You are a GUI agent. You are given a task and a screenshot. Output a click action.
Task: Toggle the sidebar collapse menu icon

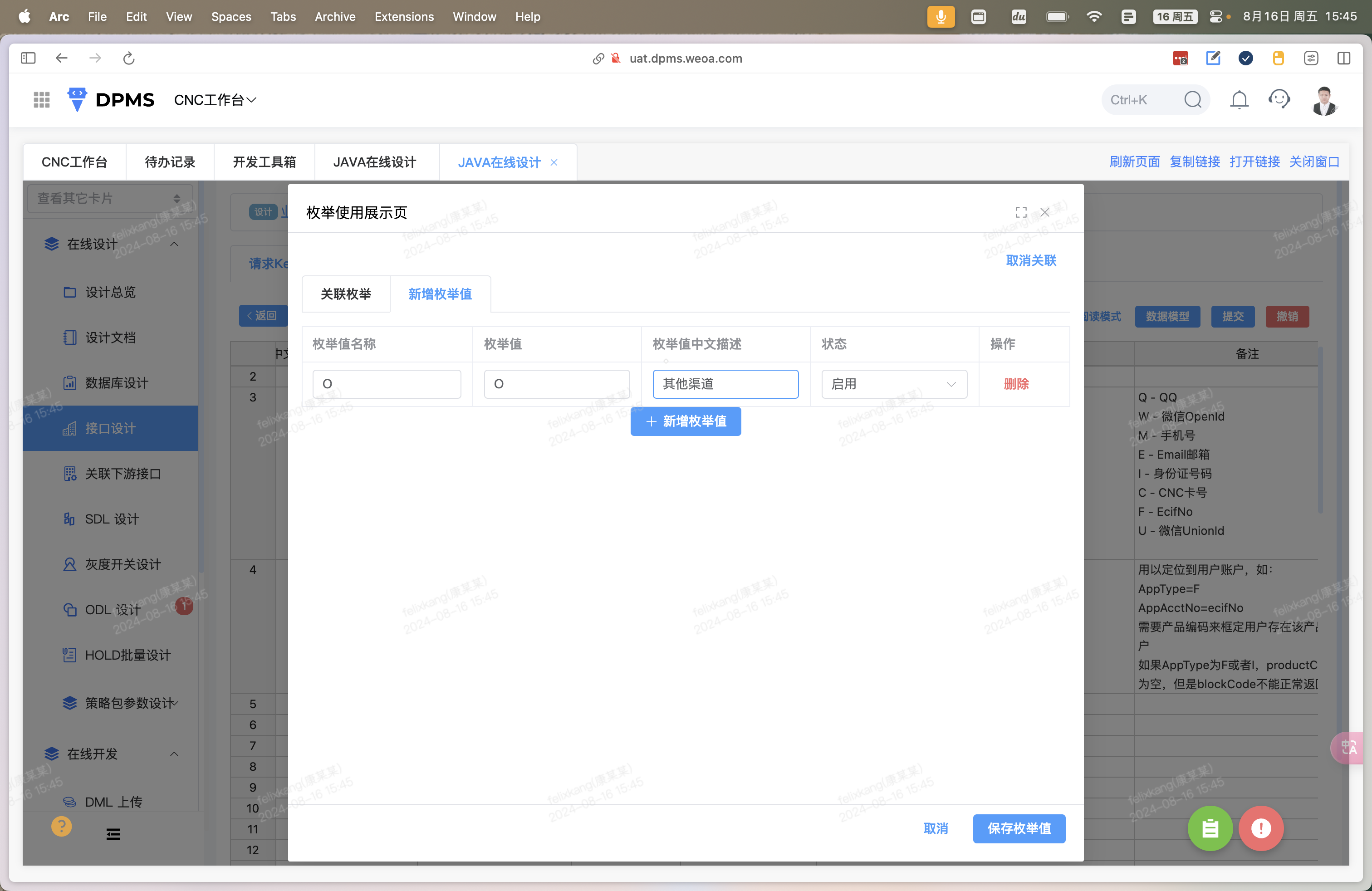pyautogui.click(x=113, y=834)
